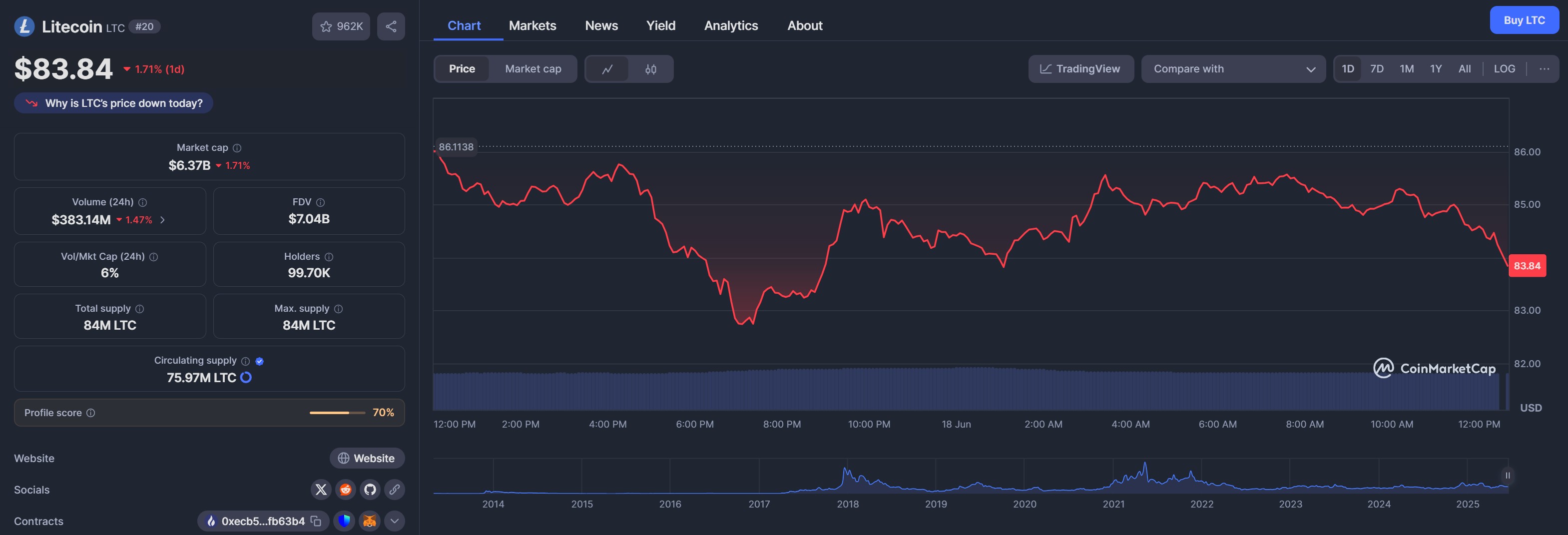Open the Yield tab
This screenshot has height=535, width=1568.
661,25
